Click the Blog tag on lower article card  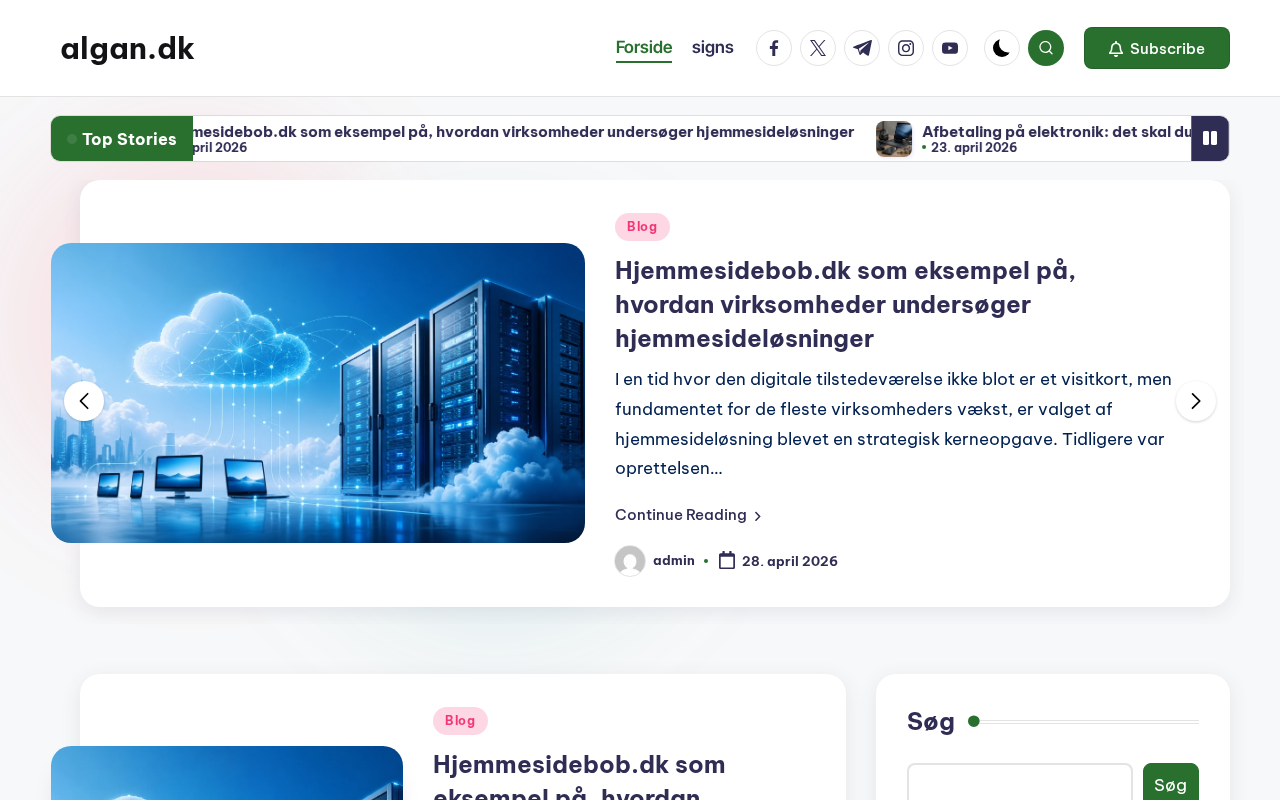point(460,721)
